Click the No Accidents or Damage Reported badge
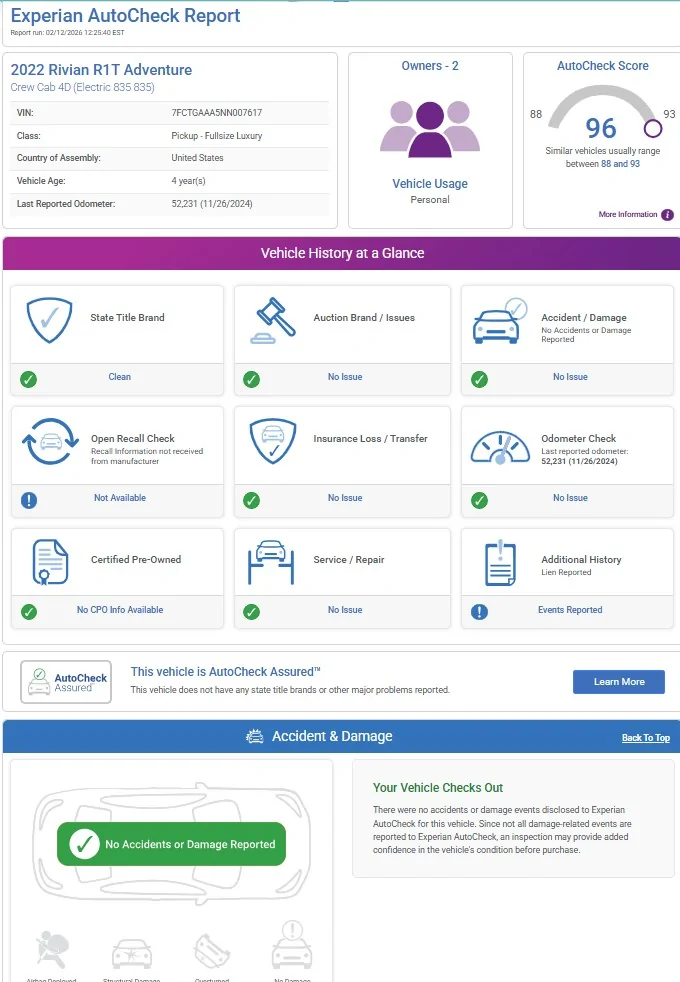This screenshot has height=982, width=680. (172, 844)
